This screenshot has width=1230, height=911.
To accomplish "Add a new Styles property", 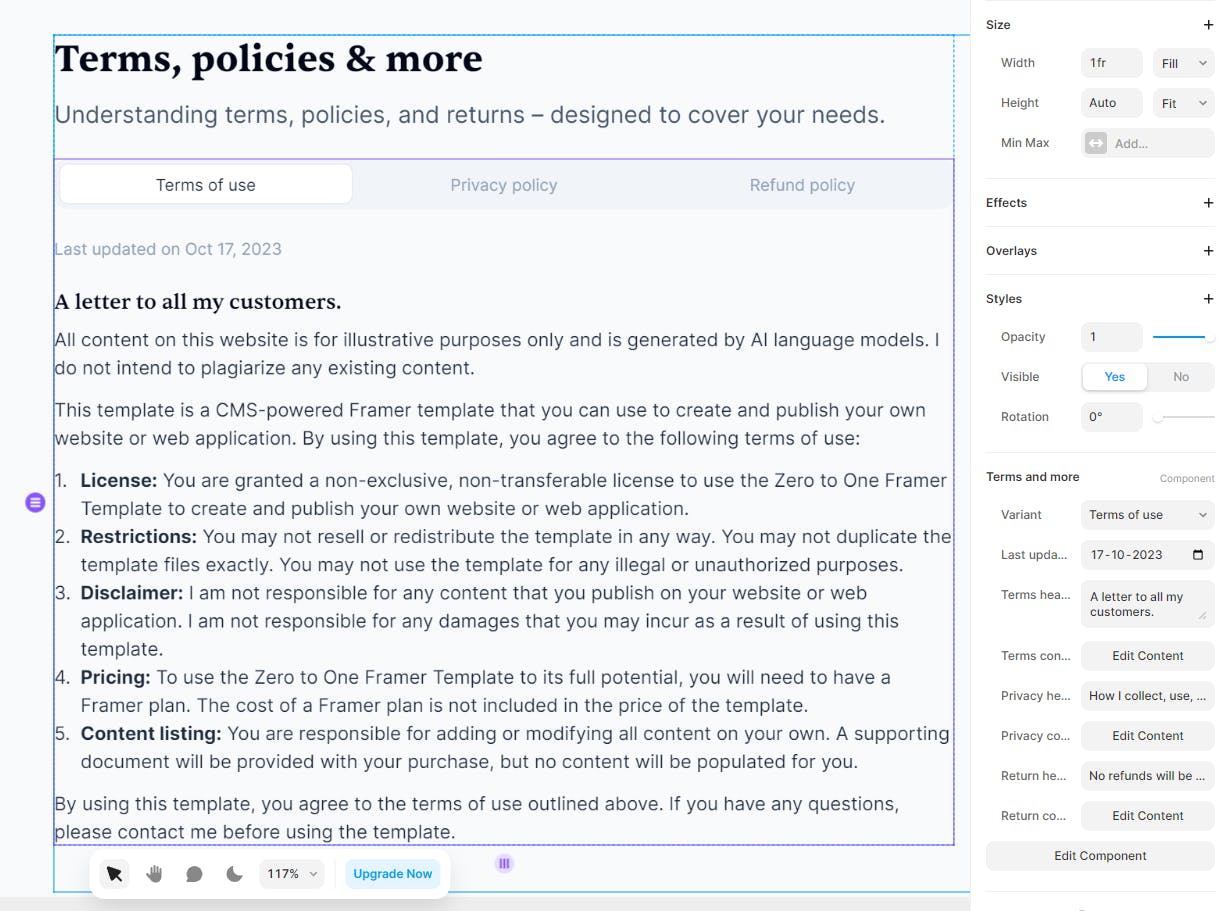I will [x=1208, y=299].
